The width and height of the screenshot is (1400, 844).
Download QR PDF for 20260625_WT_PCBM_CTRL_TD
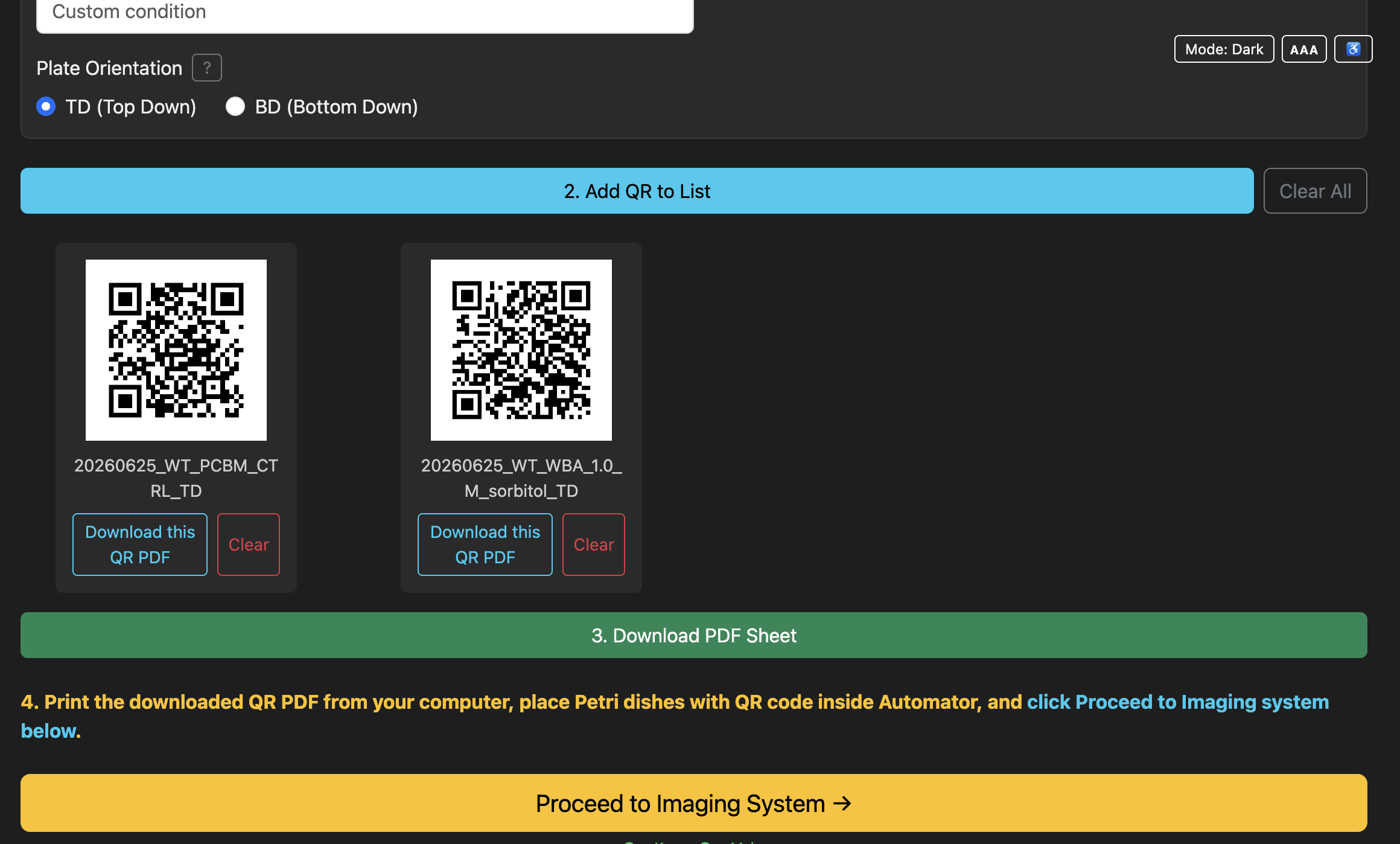[x=140, y=545]
